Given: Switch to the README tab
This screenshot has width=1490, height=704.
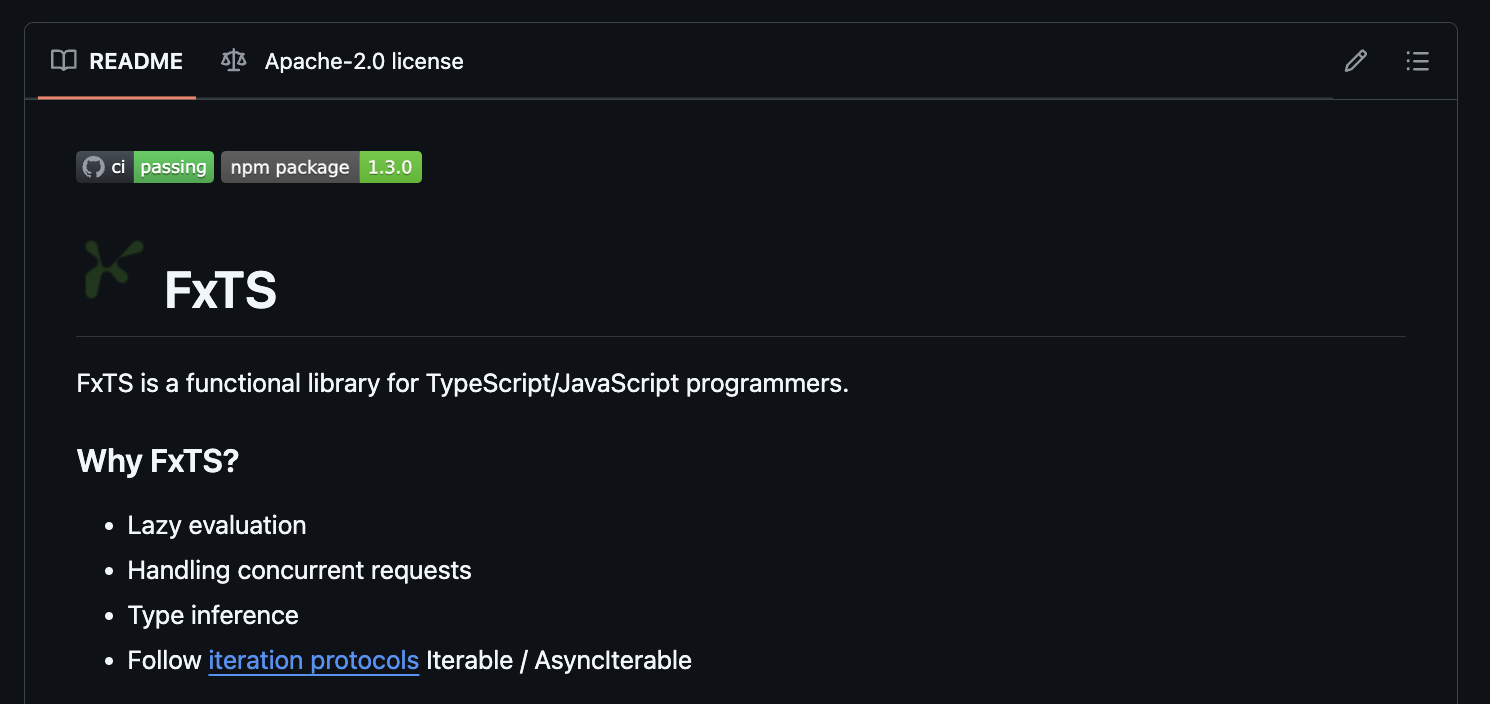Looking at the screenshot, I should point(135,61).
